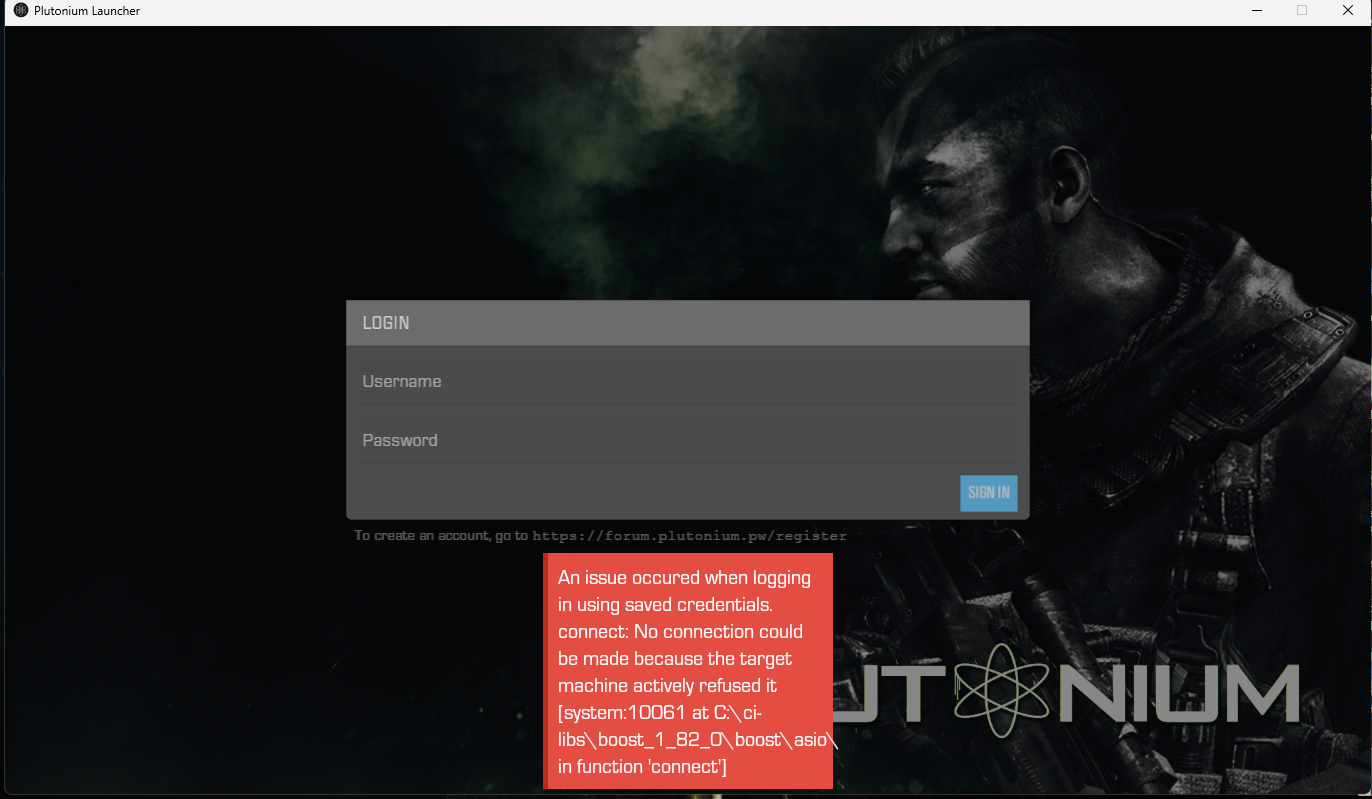Open the forum.plutonium.pw/register link
This screenshot has height=799, width=1372.
point(689,536)
